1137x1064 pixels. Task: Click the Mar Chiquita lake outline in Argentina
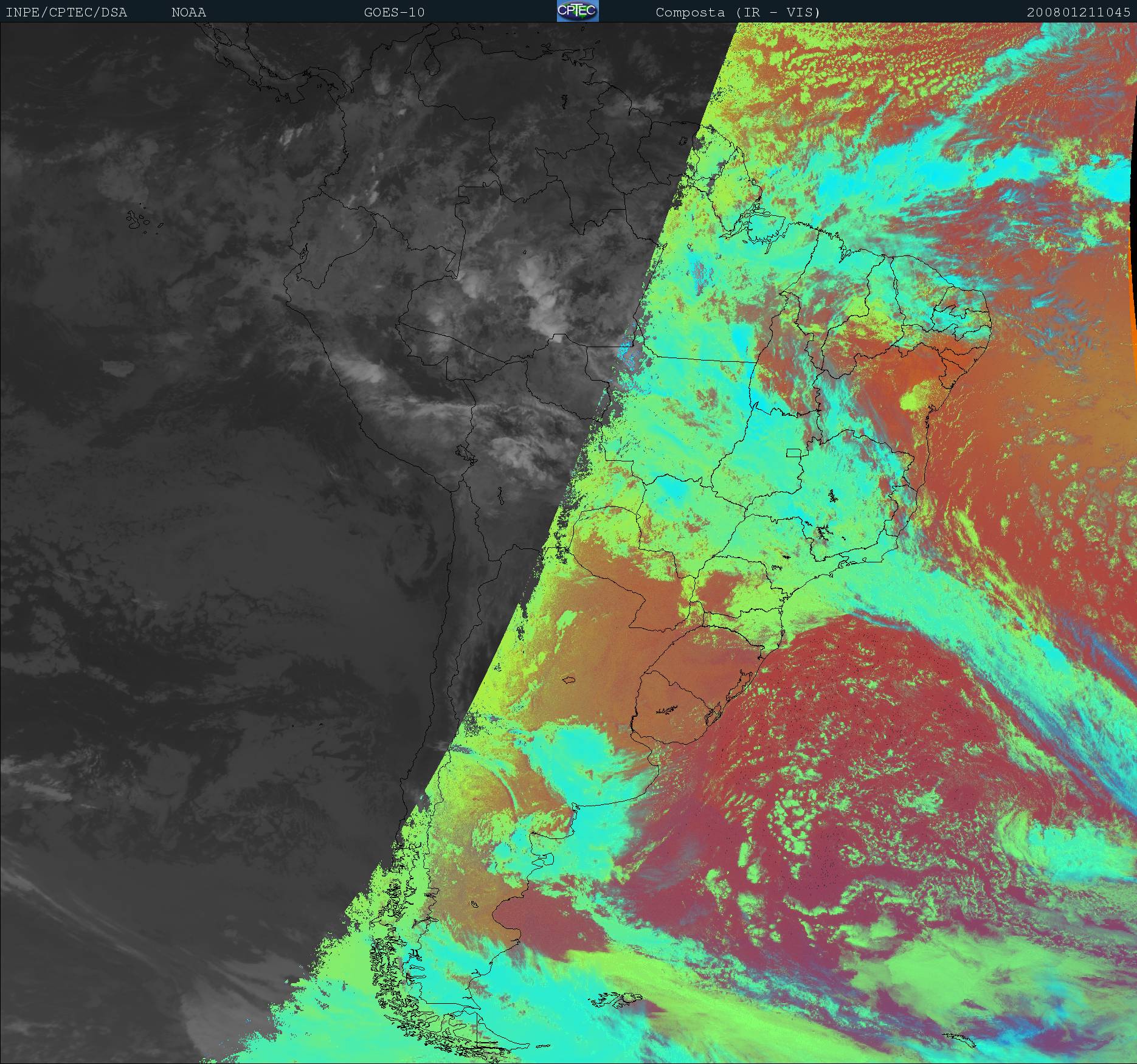click(x=569, y=680)
